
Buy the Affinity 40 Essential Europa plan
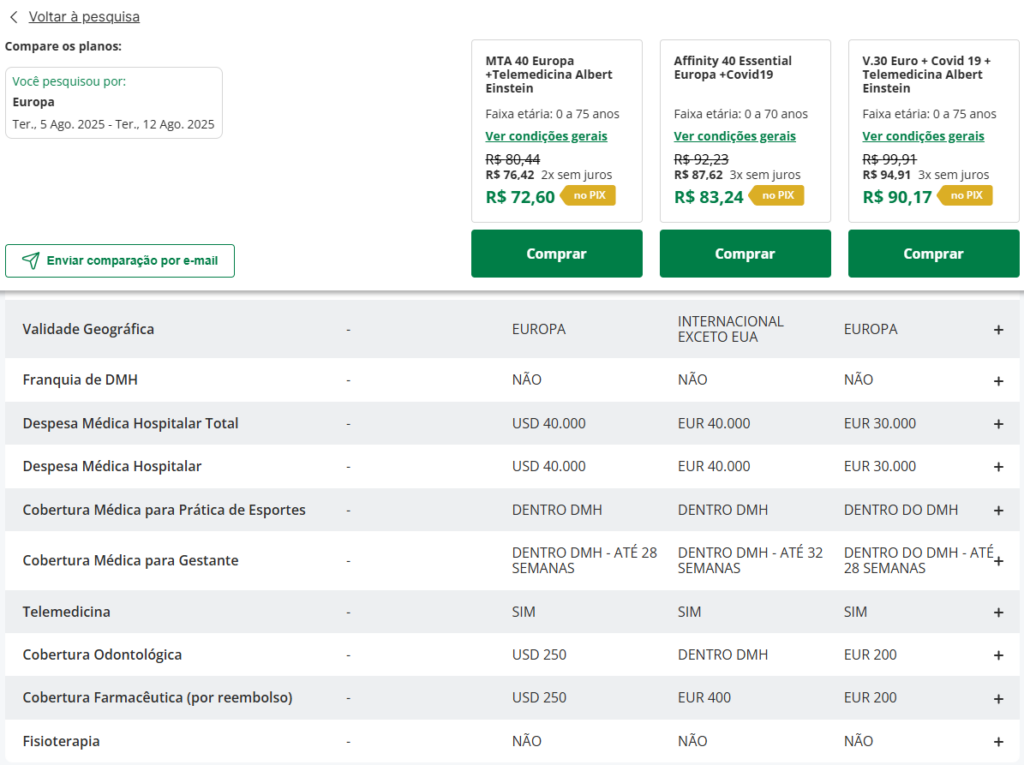coord(745,253)
